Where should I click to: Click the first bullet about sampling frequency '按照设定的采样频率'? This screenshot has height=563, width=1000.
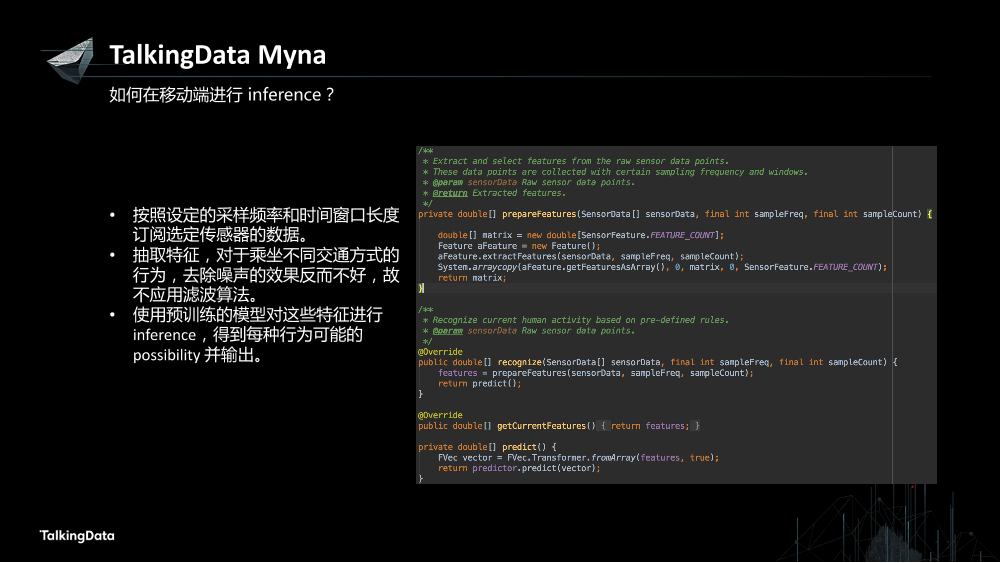pos(265,224)
